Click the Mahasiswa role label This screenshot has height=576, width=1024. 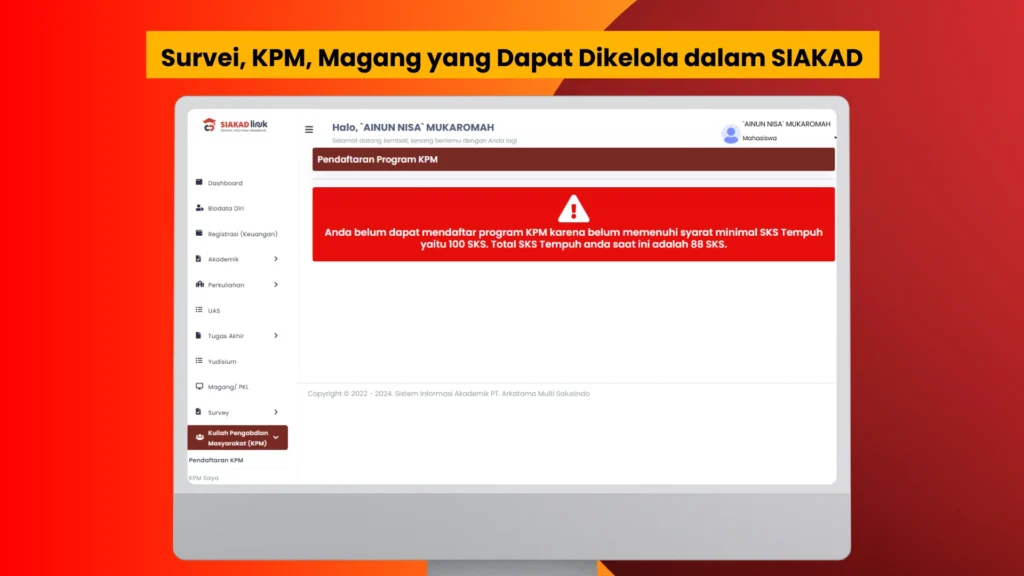pyautogui.click(x=760, y=138)
